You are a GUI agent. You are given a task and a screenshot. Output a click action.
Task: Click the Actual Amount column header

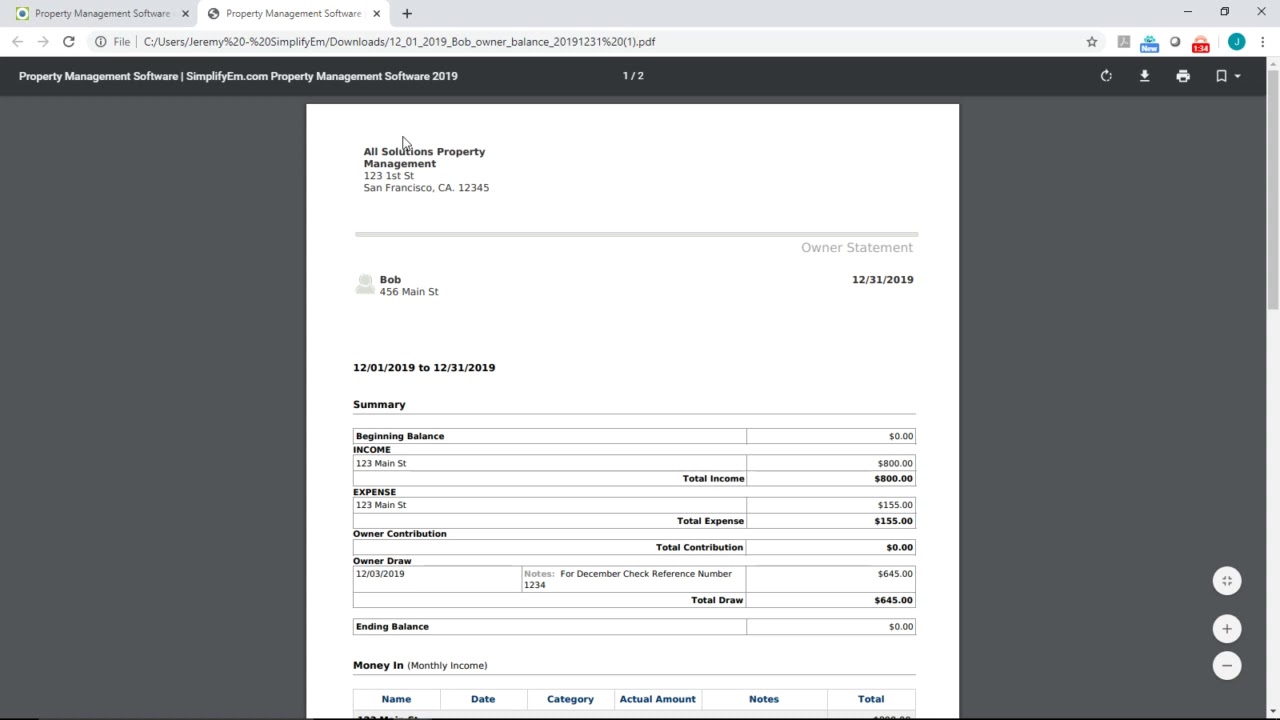tap(657, 699)
